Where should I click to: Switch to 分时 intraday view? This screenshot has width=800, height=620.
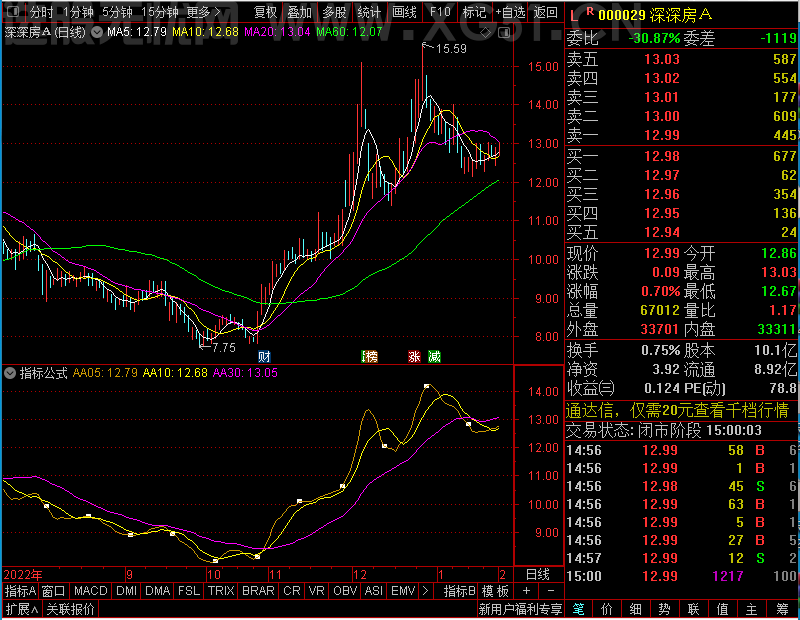coord(41,11)
